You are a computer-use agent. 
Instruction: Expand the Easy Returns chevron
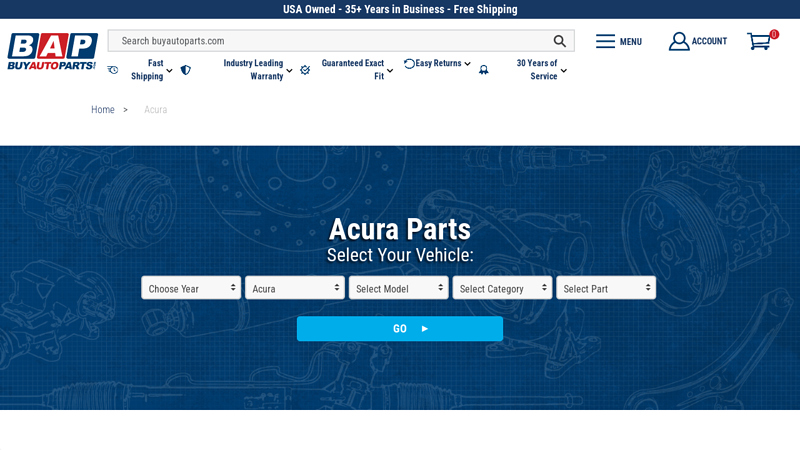[467, 64]
